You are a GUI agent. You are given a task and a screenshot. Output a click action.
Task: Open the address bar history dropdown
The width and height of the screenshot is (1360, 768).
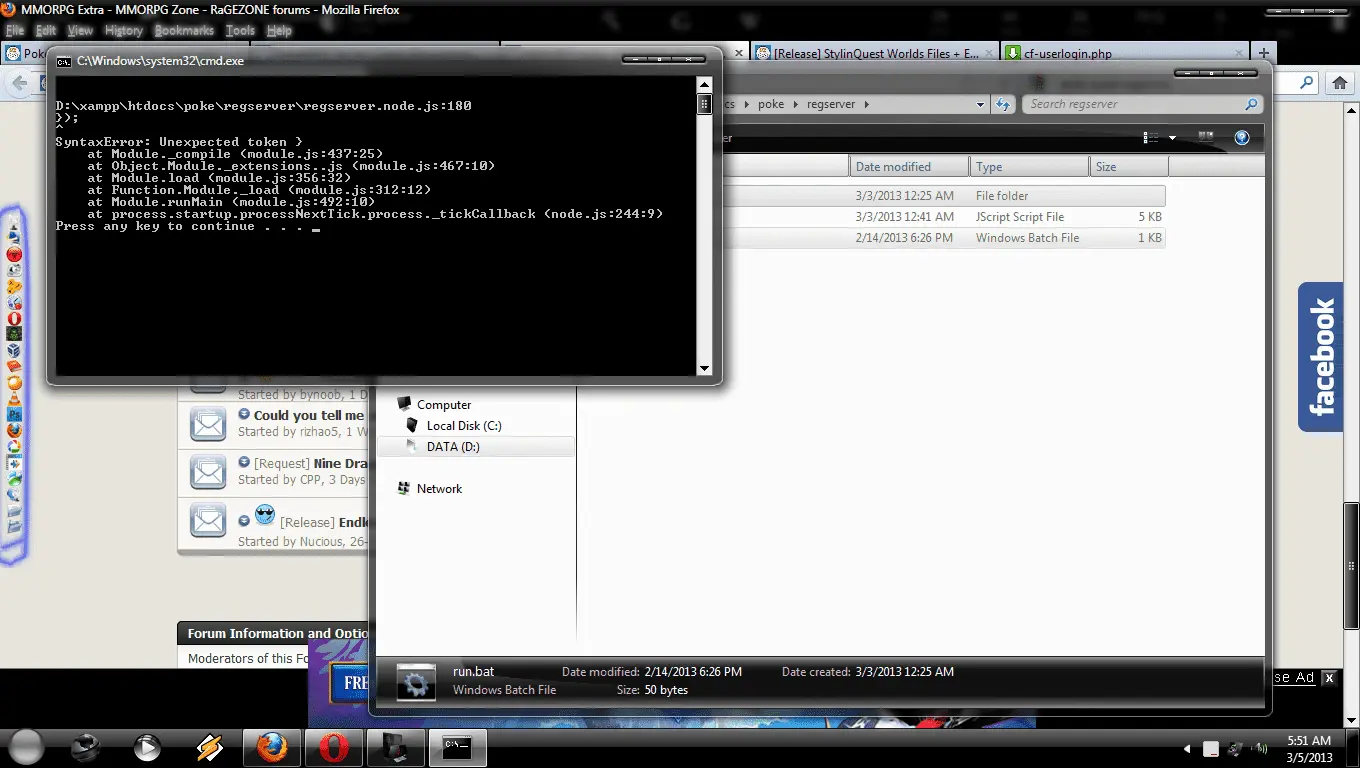[981, 104]
